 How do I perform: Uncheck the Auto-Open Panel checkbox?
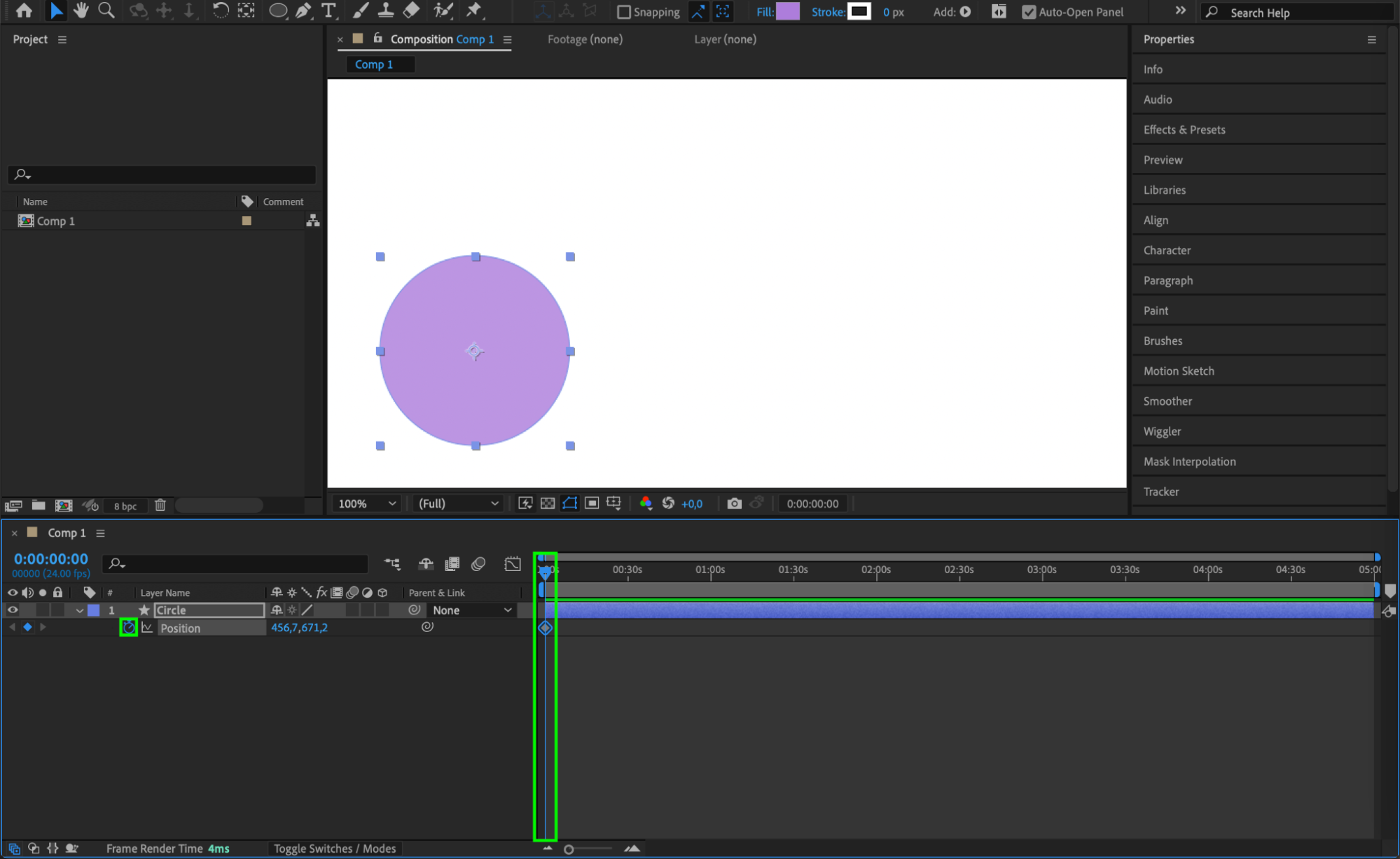pyautogui.click(x=1028, y=12)
